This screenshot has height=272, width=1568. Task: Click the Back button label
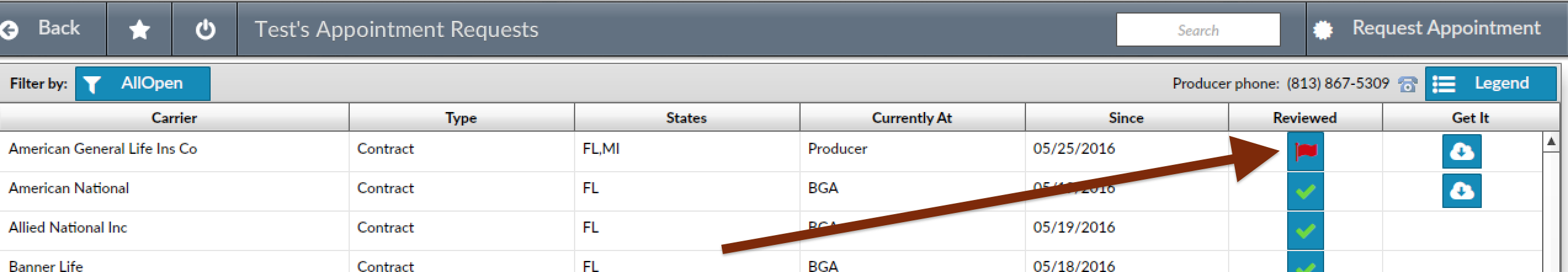pos(59,28)
